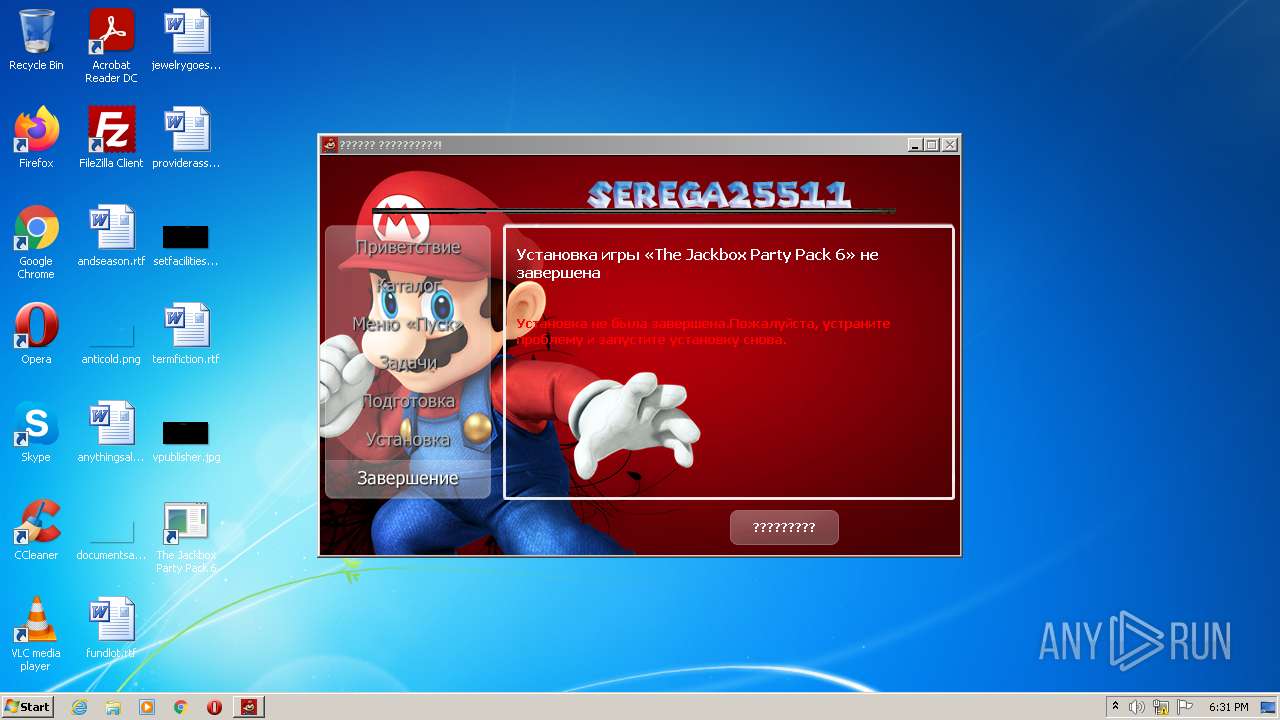Select the Меню «Пуск» installer step
The width and height of the screenshot is (1280, 720).
tap(408, 324)
